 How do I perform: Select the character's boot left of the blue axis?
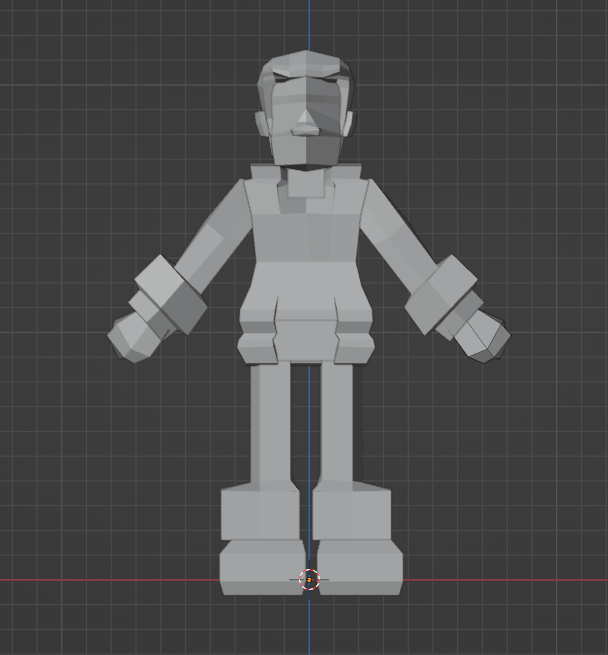262,567
